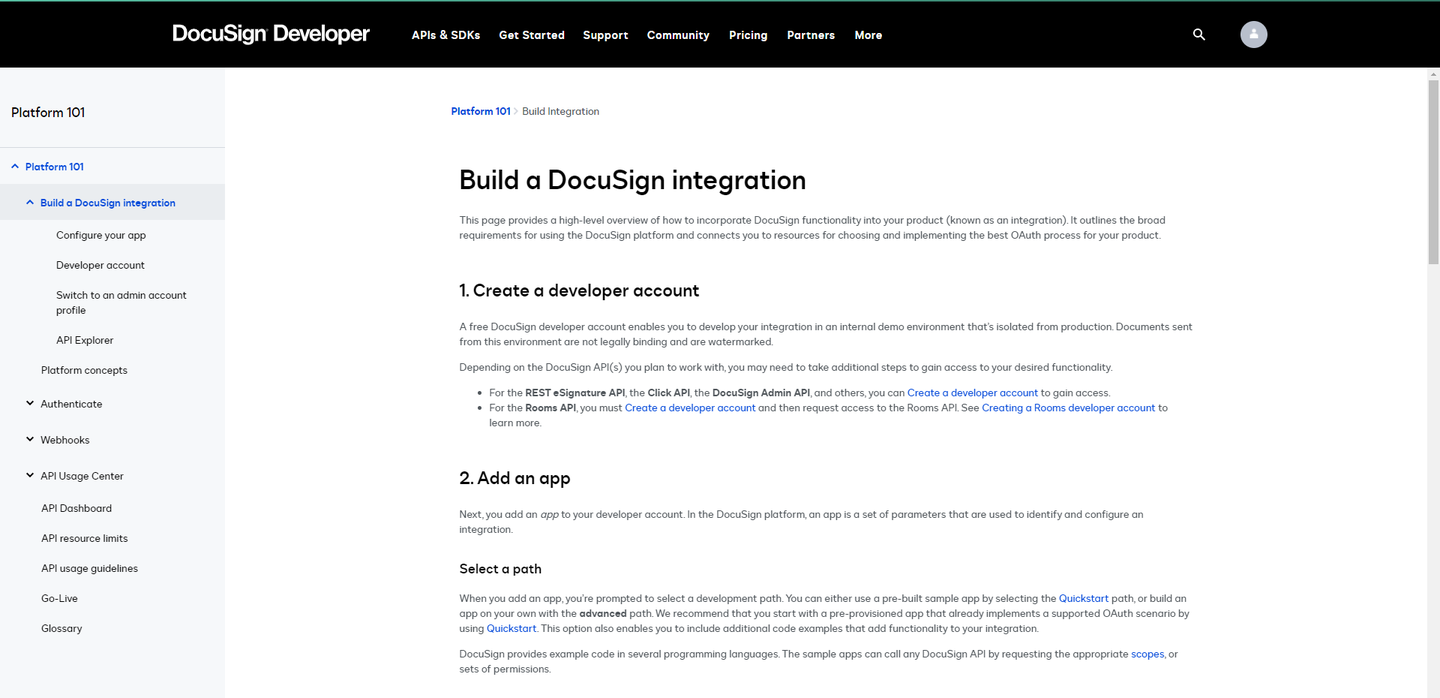The height and width of the screenshot is (698, 1440).
Task: Open Configure your app sidebar item
Action: coord(101,235)
